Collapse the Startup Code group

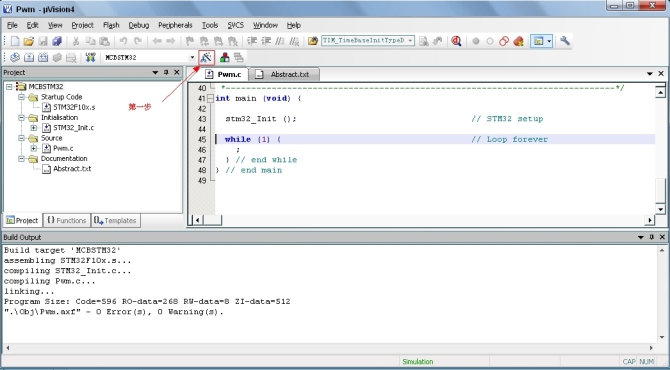(x=21, y=97)
